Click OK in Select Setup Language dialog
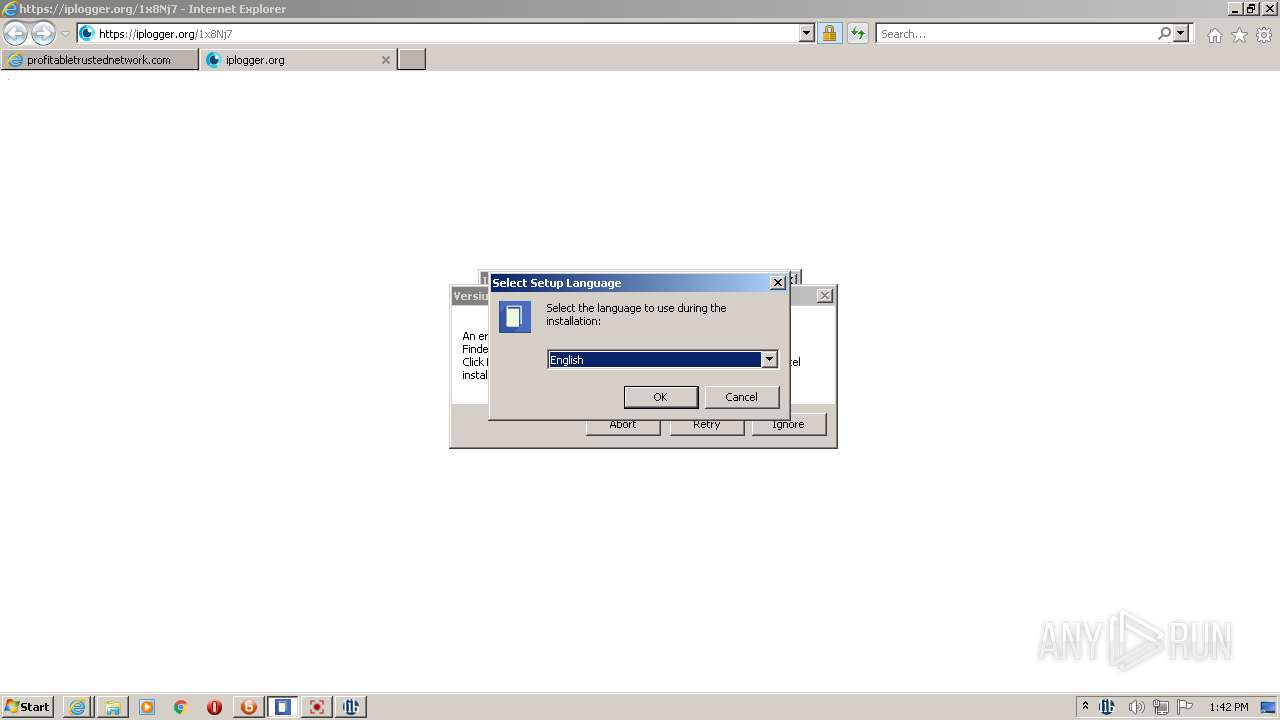Image resolution: width=1280 pixels, height=720 pixels. (661, 397)
